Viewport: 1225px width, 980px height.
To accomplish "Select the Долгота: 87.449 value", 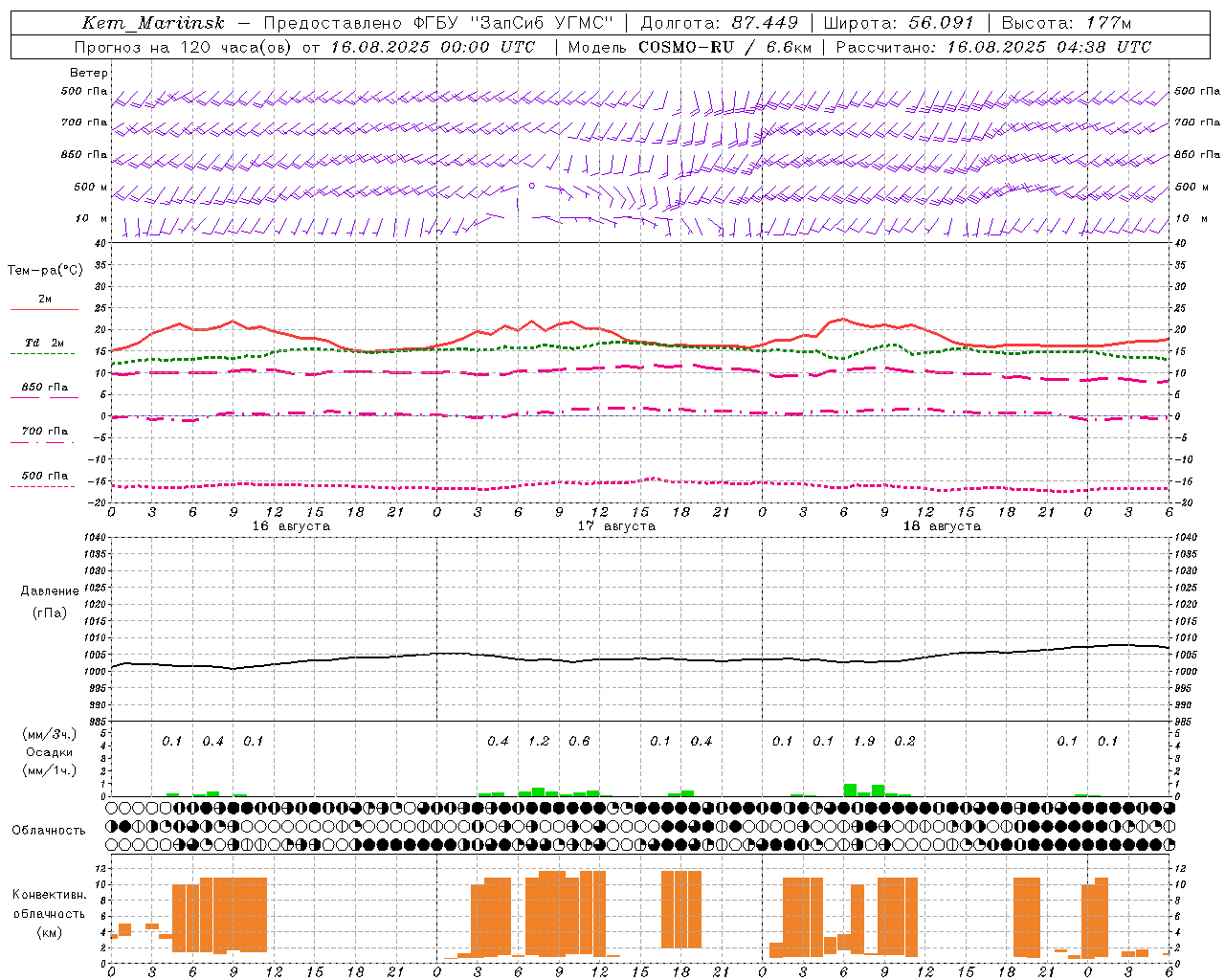I will [720, 23].
